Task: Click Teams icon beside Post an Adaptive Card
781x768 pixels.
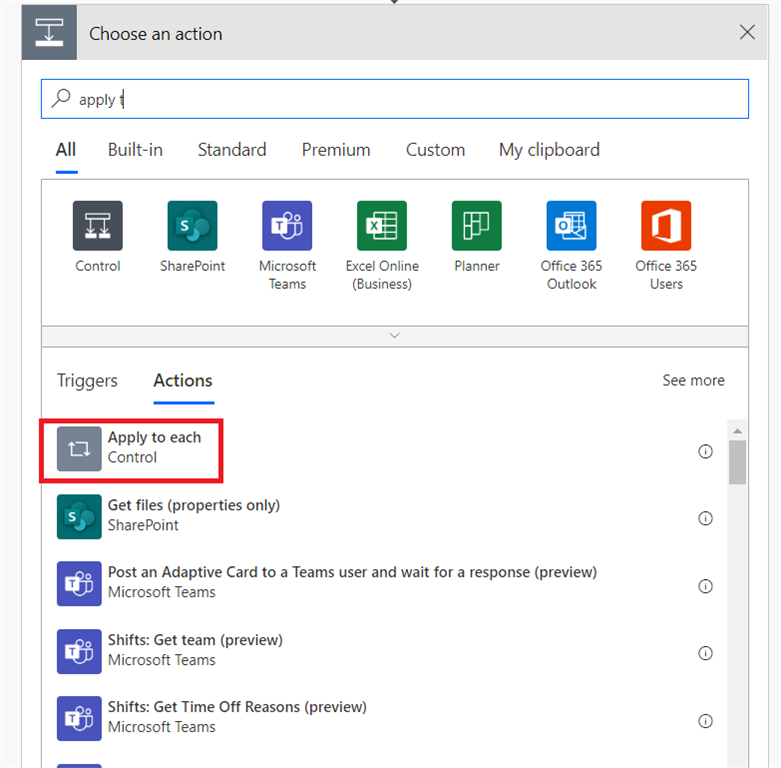Action: click(x=79, y=584)
